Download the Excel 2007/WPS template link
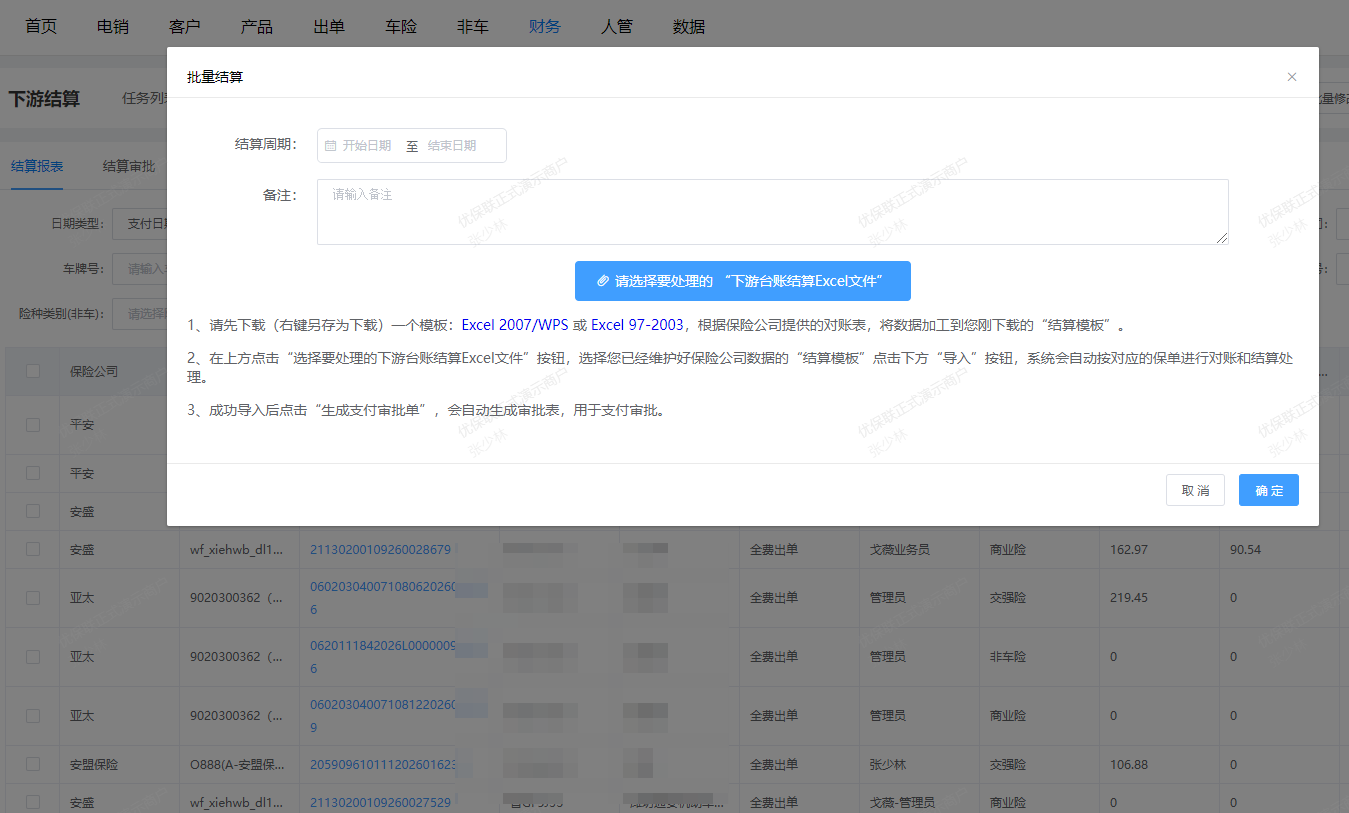Screen dimensions: 1349x813 [x=514, y=325]
